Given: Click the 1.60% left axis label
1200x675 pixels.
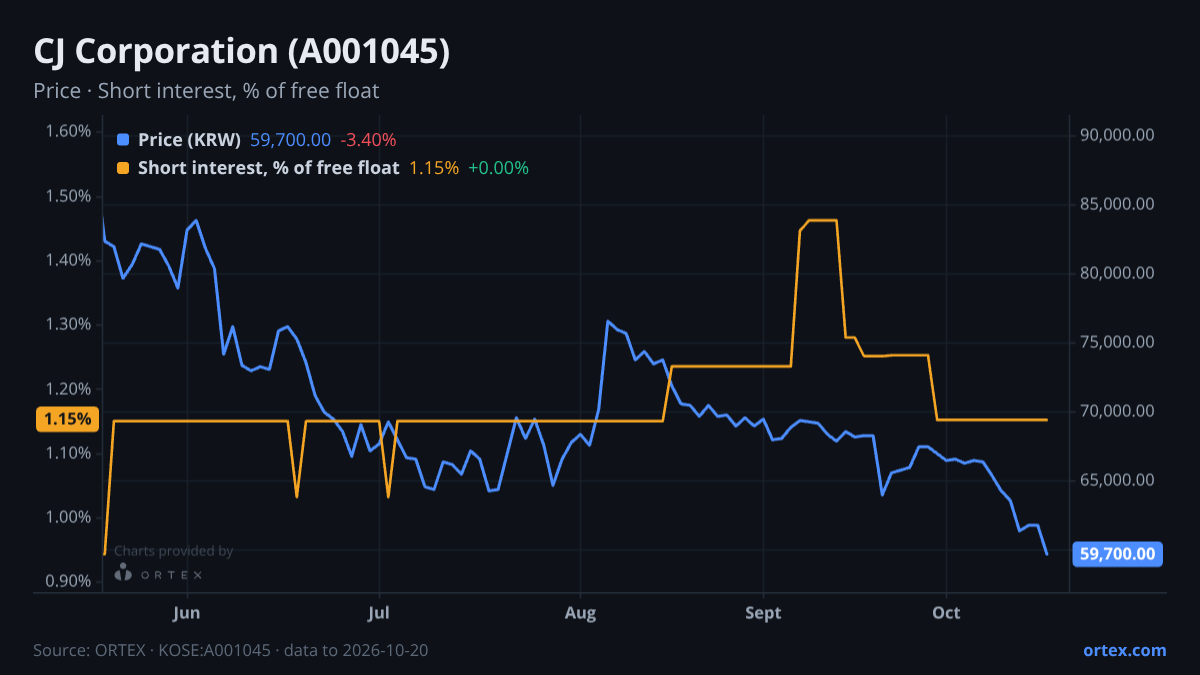Looking at the screenshot, I should (x=68, y=132).
